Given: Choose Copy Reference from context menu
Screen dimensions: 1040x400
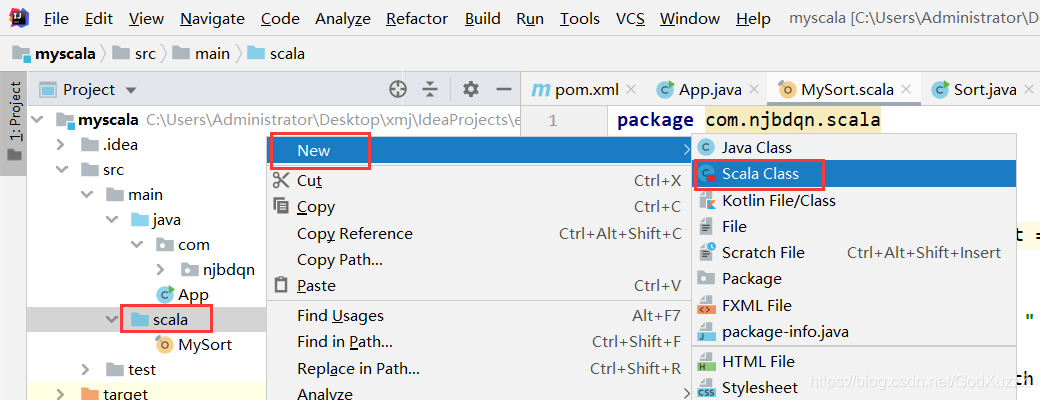Looking at the screenshot, I should coord(479,233).
